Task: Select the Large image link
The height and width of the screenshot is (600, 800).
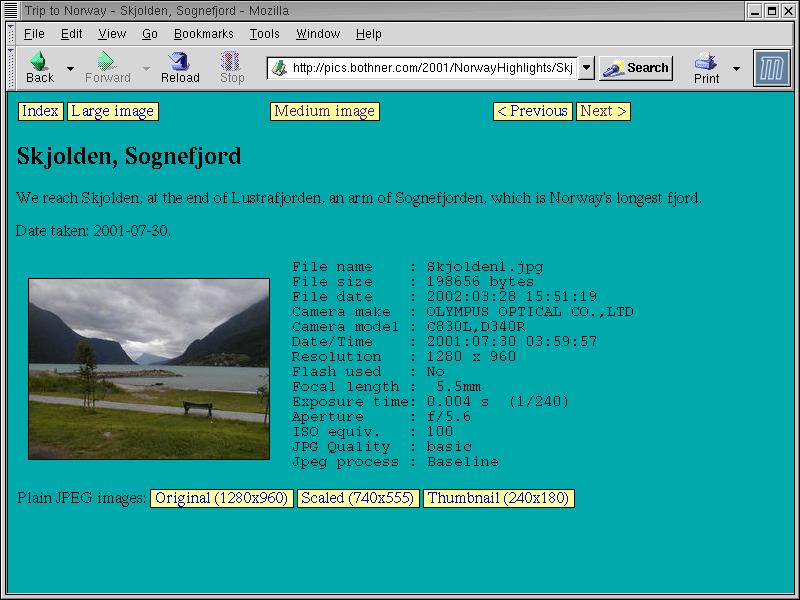Action: point(113,111)
